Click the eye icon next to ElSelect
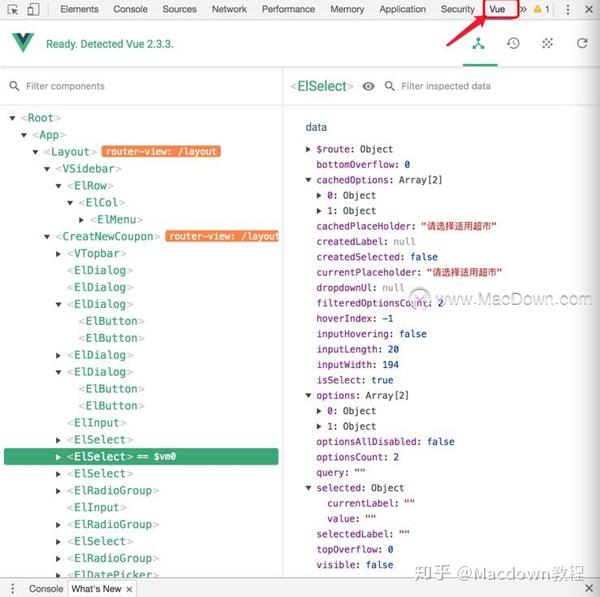 368,86
